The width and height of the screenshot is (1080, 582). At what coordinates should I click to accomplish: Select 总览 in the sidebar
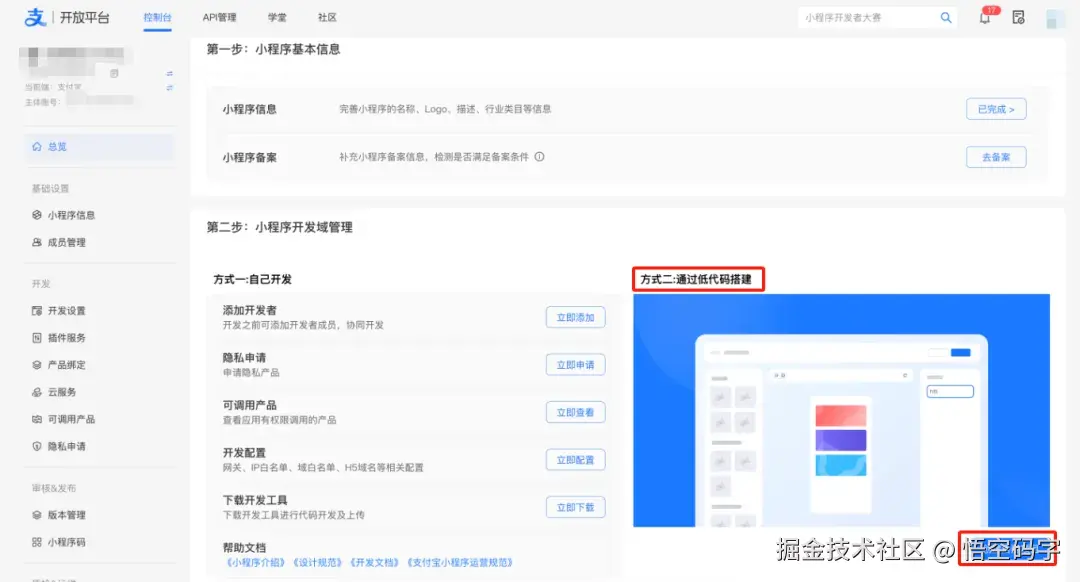click(98, 147)
